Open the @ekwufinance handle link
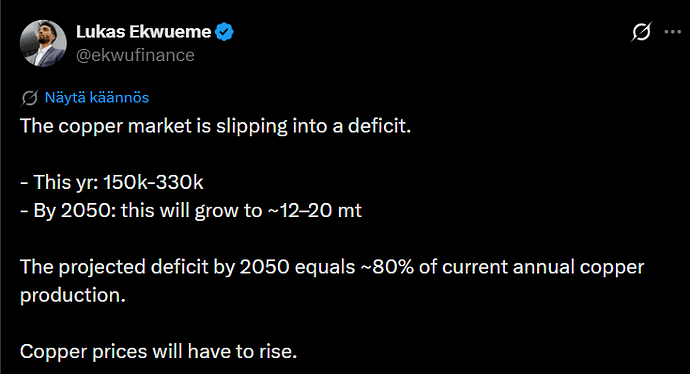The image size is (690, 374). click(x=135, y=55)
